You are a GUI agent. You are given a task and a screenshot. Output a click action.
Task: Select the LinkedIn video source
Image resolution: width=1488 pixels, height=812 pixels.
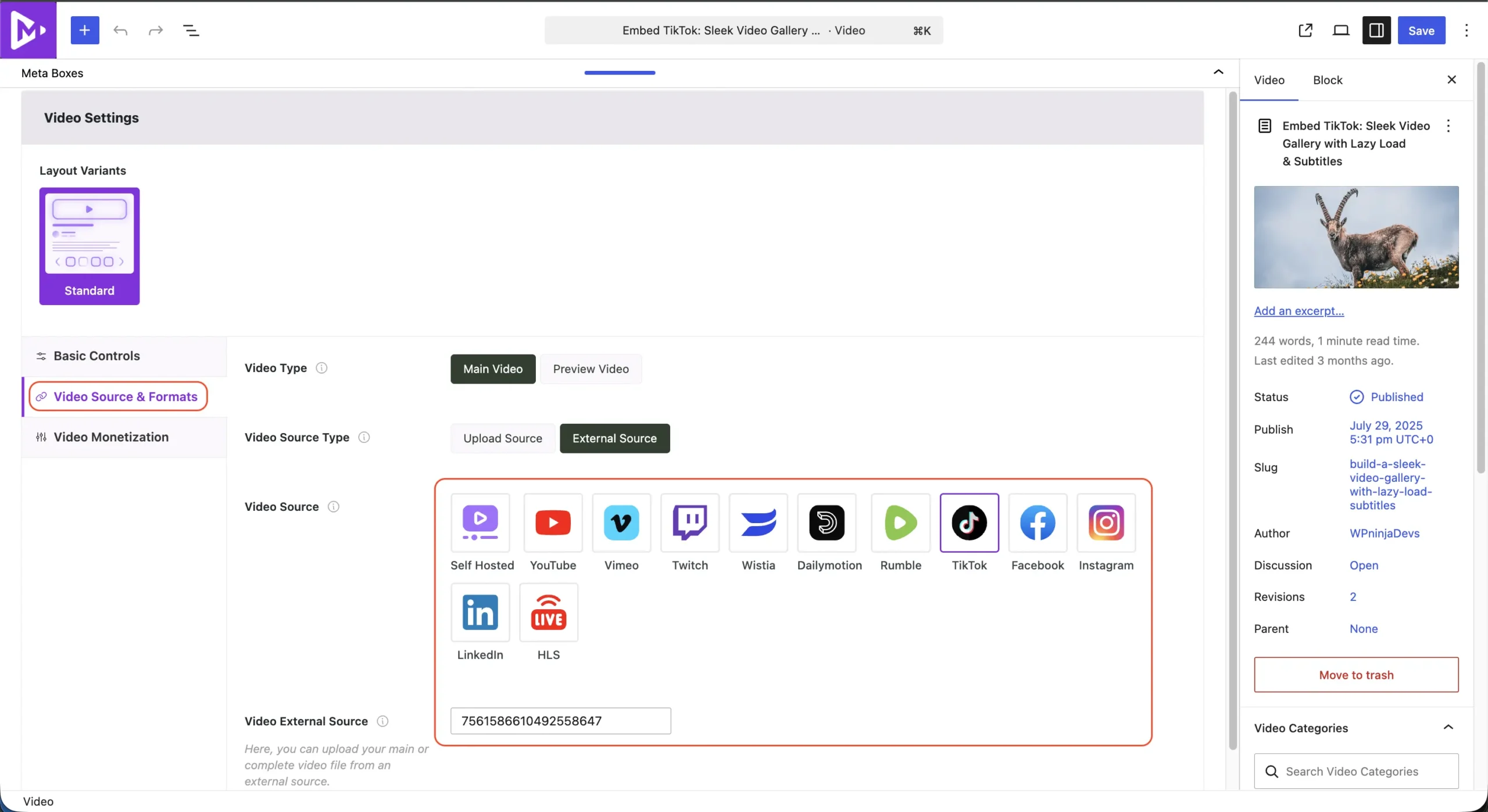click(481, 612)
